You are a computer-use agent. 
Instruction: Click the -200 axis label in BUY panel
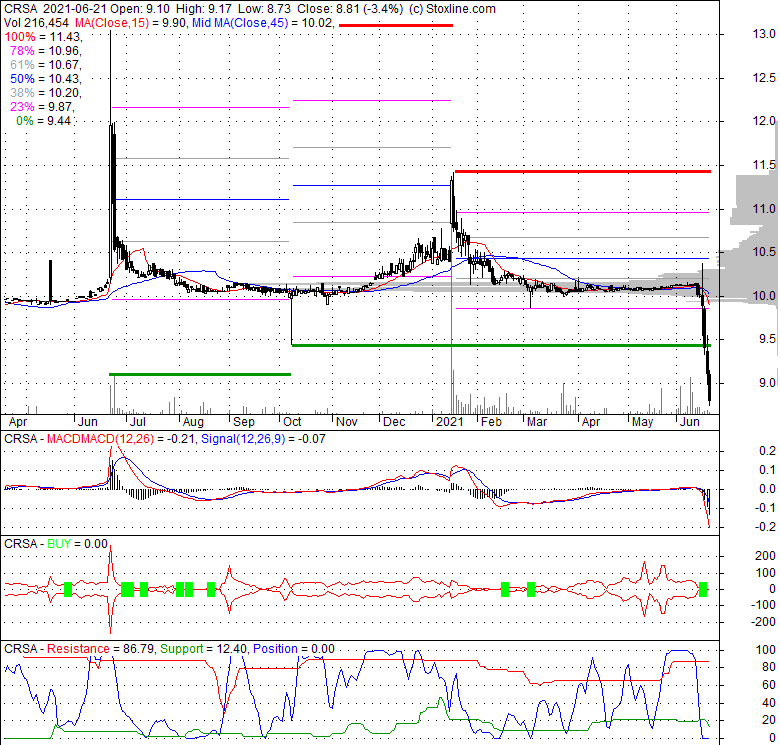click(763, 622)
